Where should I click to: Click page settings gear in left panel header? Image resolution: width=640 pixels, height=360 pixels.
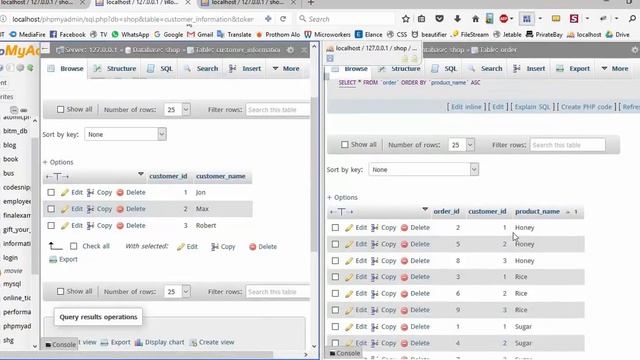(x=290, y=50)
